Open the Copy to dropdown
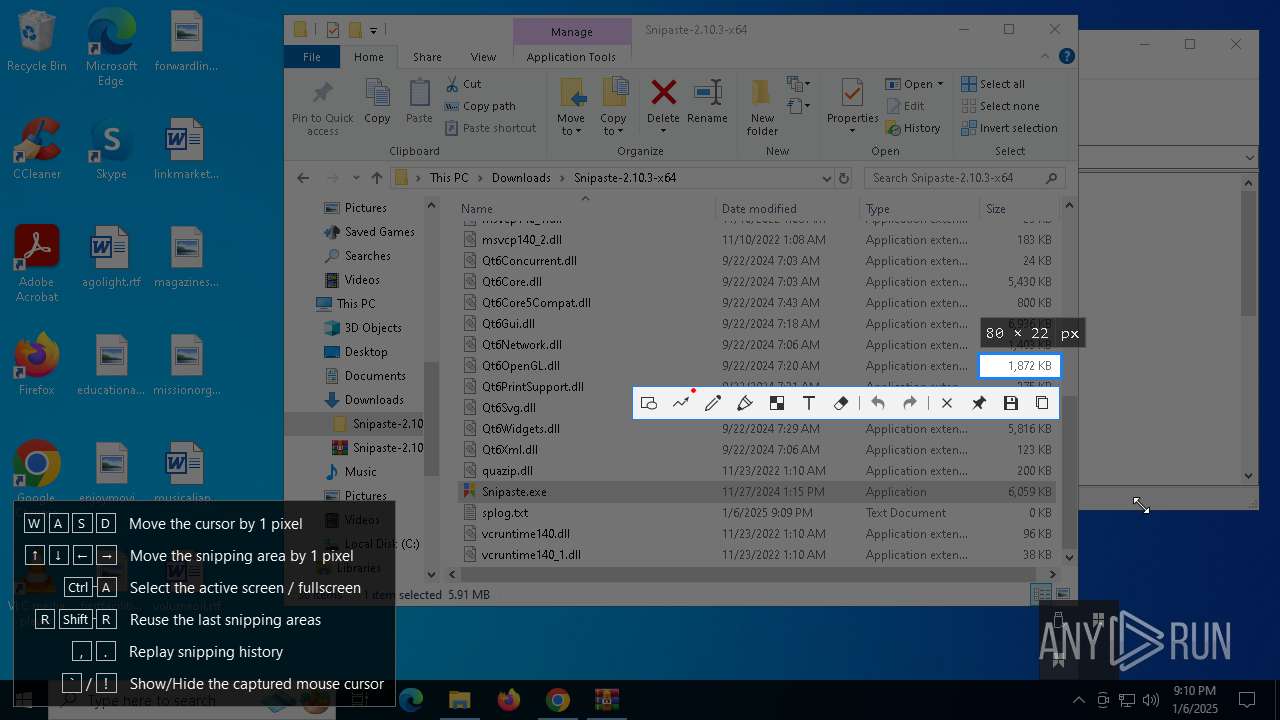This screenshot has width=1280, height=720. 613,108
